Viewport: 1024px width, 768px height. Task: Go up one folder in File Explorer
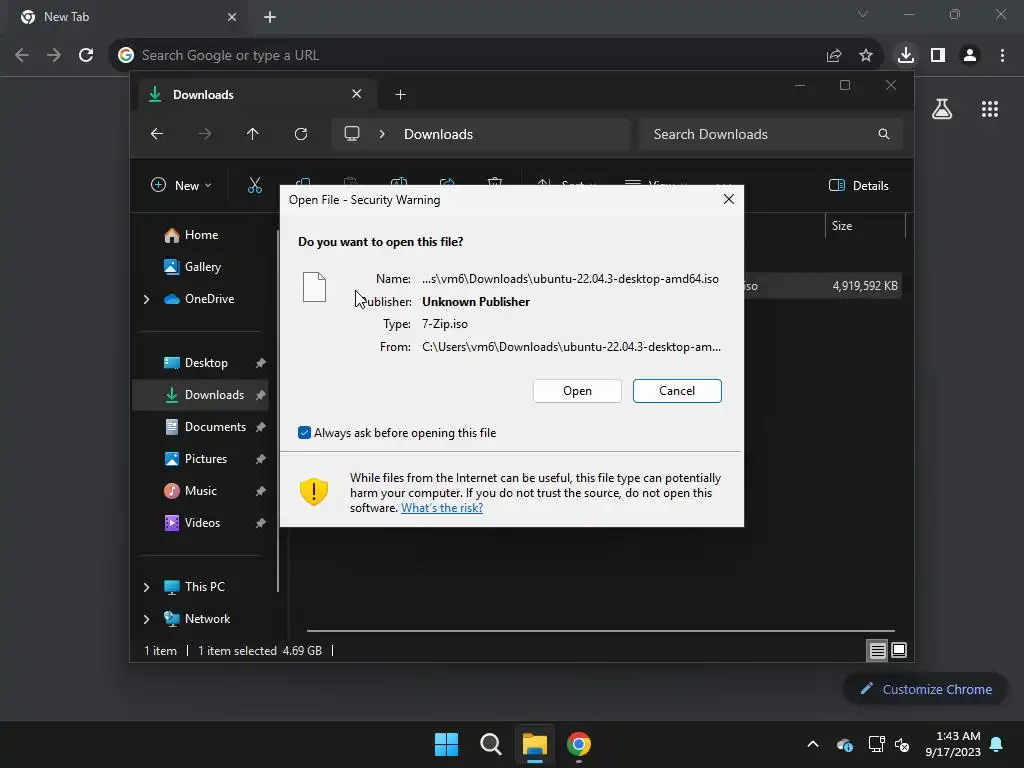(x=253, y=134)
